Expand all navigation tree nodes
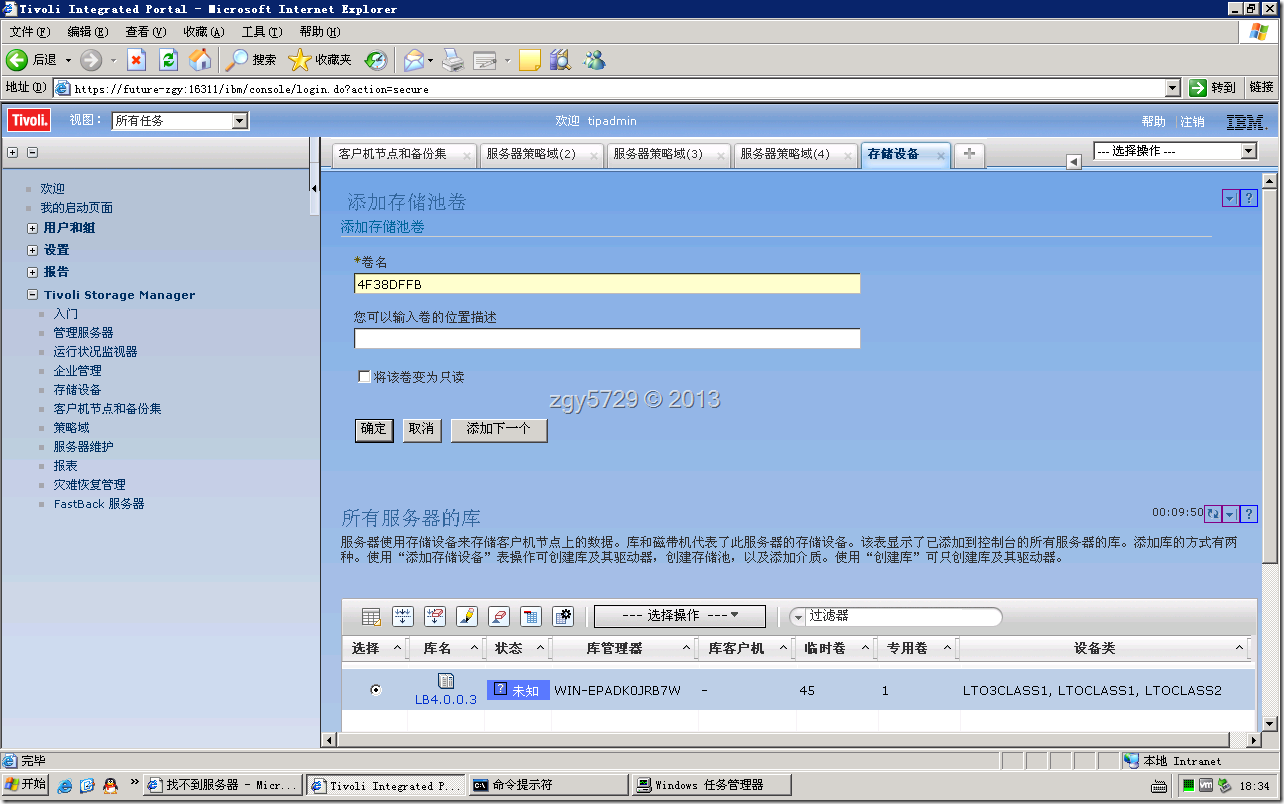1284x804 pixels. click(13, 153)
